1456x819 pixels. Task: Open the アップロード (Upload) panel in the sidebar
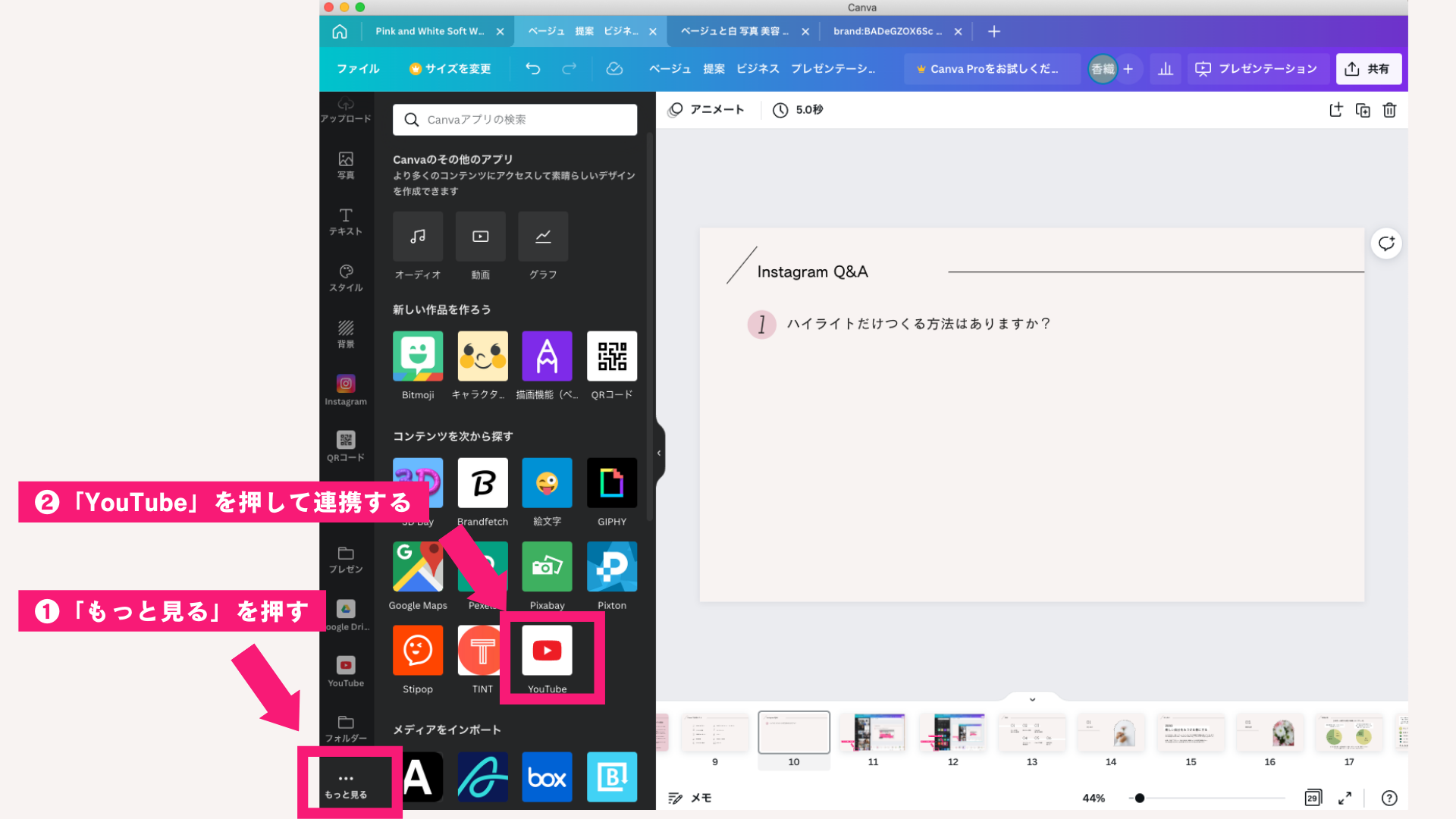346,109
